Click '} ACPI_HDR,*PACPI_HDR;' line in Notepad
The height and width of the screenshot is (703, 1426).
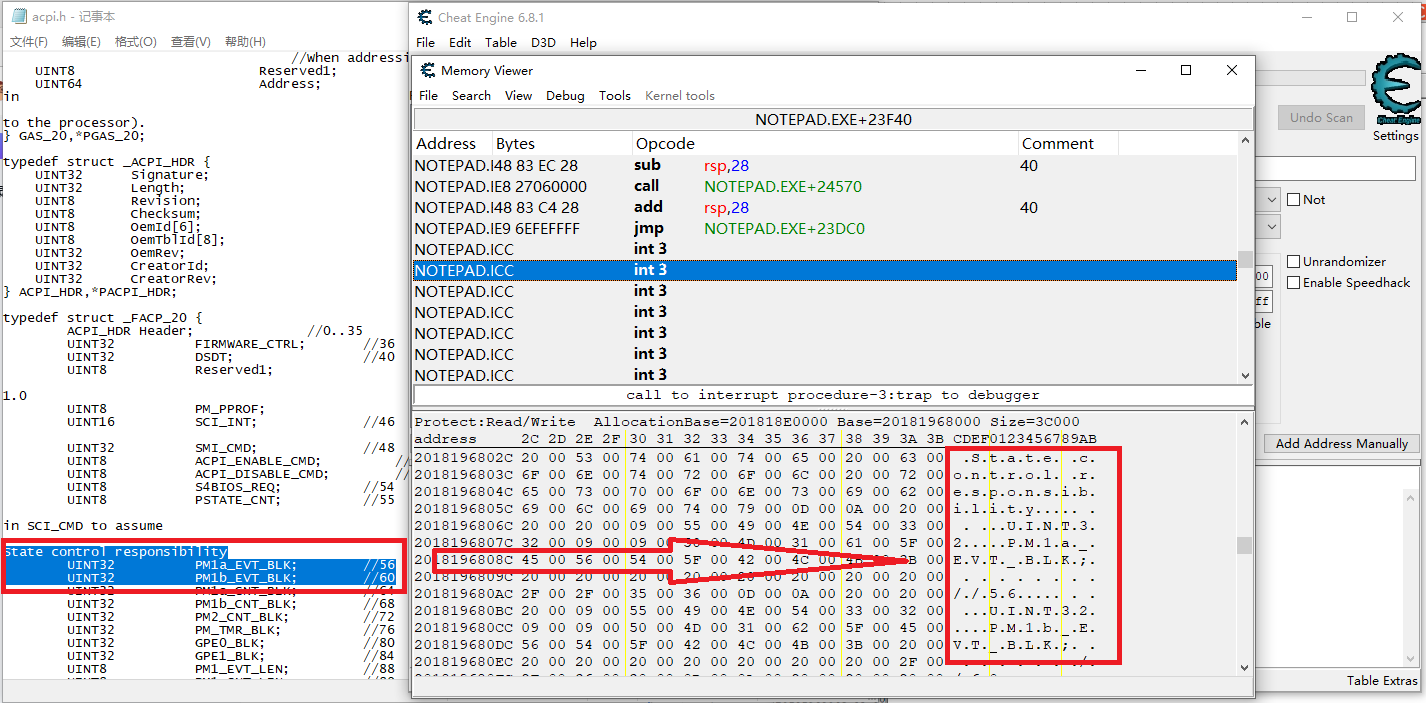[90, 291]
